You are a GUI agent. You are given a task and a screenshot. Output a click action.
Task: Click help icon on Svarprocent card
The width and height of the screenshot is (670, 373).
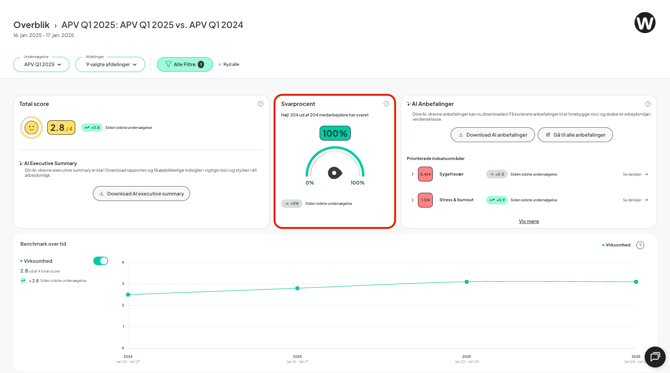[386, 104]
